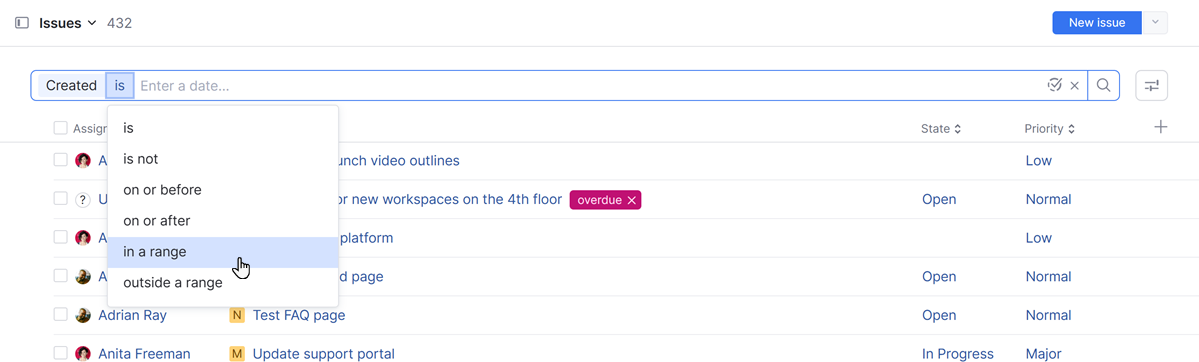Click the magnifier search icon
The height and width of the screenshot is (362, 1199).
1103,85
